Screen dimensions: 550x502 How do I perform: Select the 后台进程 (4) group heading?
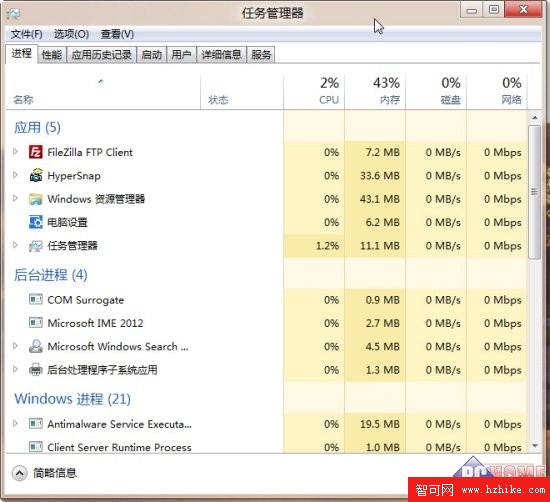51,275
